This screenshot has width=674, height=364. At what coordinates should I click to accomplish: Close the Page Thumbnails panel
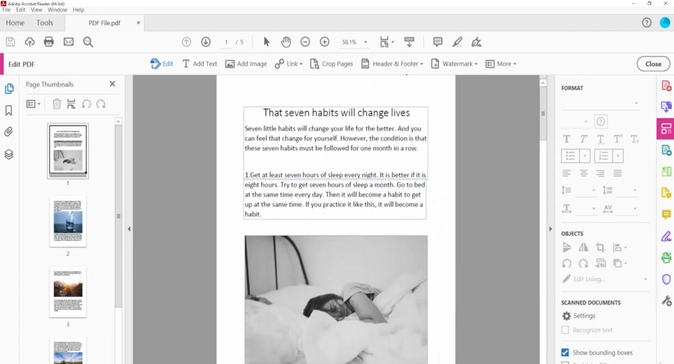[112, 84]
